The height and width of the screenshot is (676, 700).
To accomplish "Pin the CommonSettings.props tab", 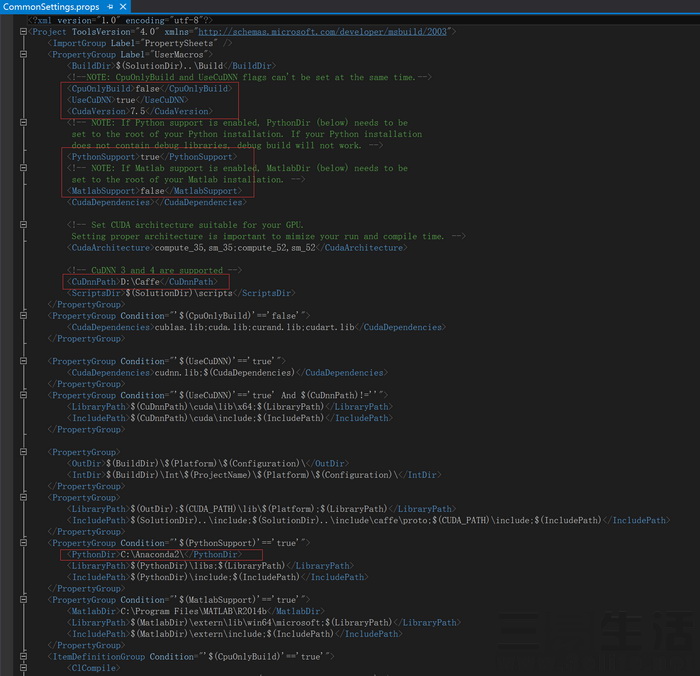I will click(110, 7).
